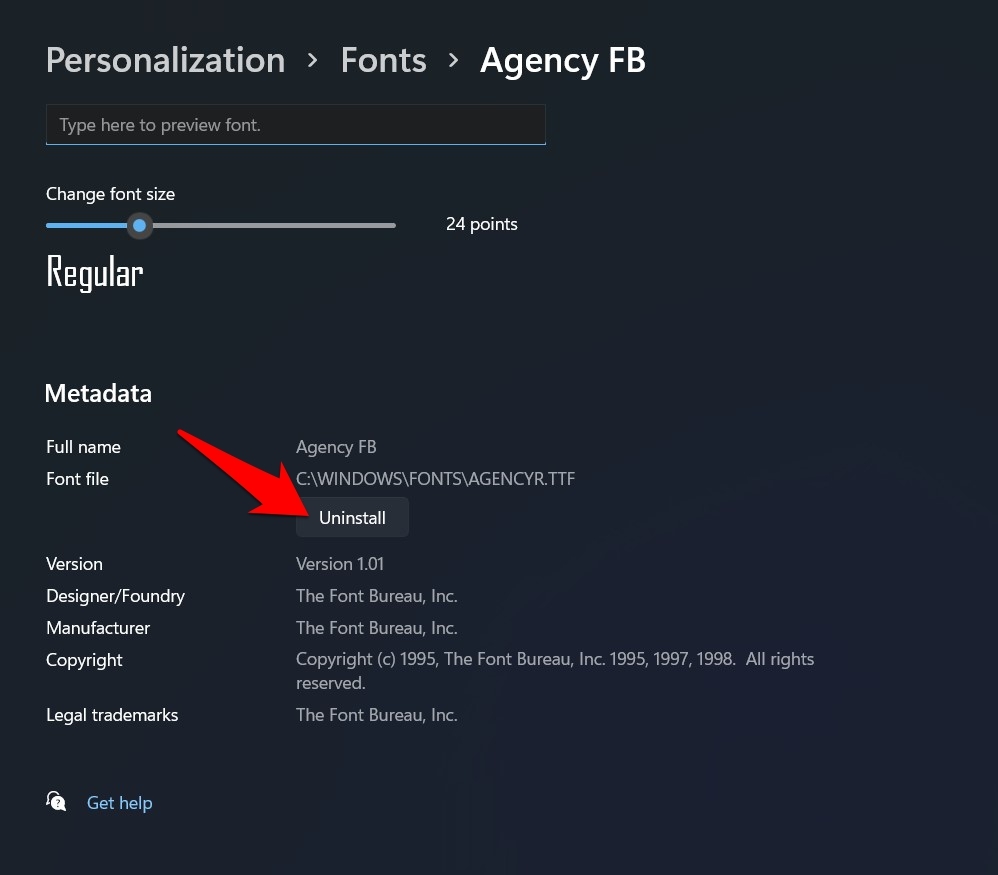
Task: Click the Get help chat icon
Action: [56, 802]
